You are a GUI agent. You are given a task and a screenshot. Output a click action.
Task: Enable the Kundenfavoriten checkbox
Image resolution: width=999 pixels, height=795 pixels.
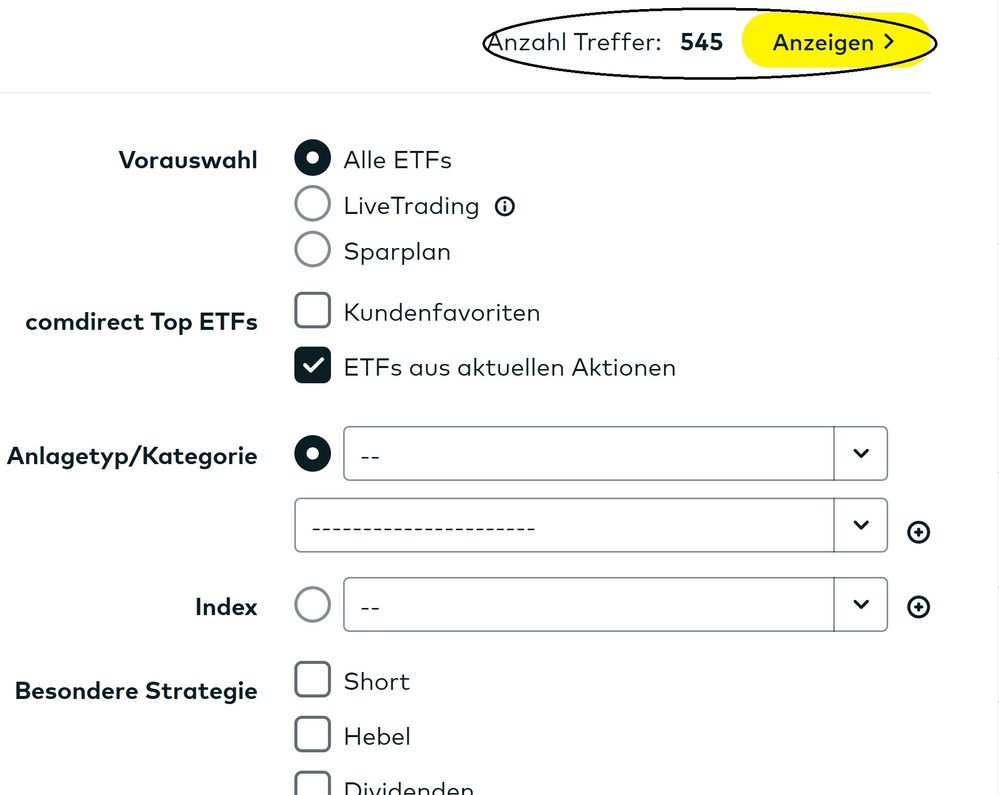pos(312,310)
